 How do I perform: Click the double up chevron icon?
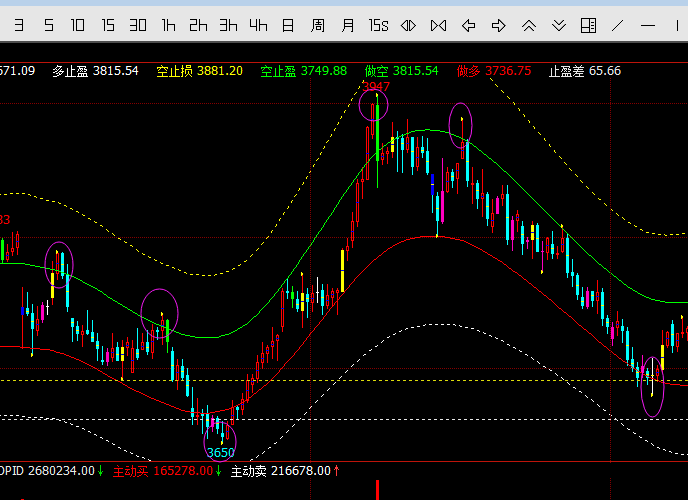528,25
